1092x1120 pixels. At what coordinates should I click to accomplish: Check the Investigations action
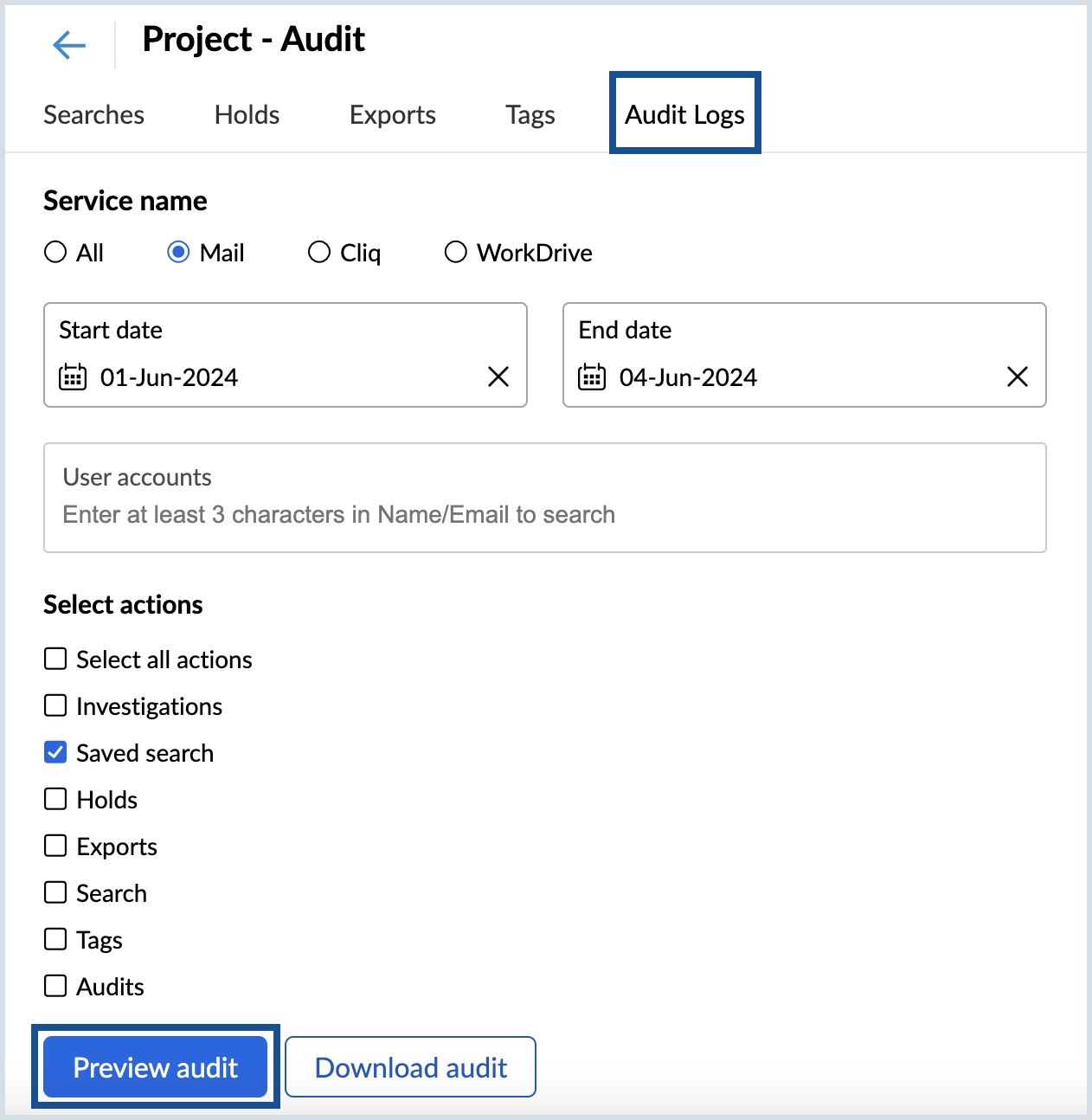coord(55,705)
